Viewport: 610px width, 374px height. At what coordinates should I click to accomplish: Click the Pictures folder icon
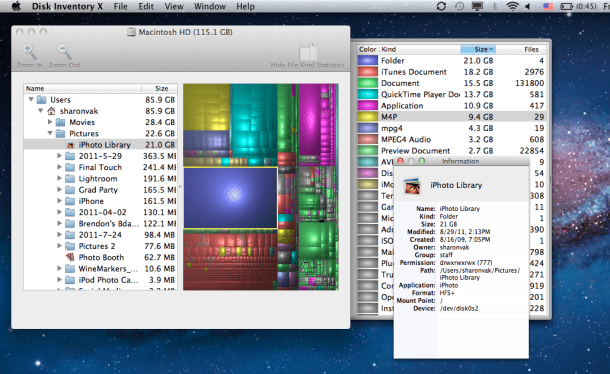(x=60, y=134)
